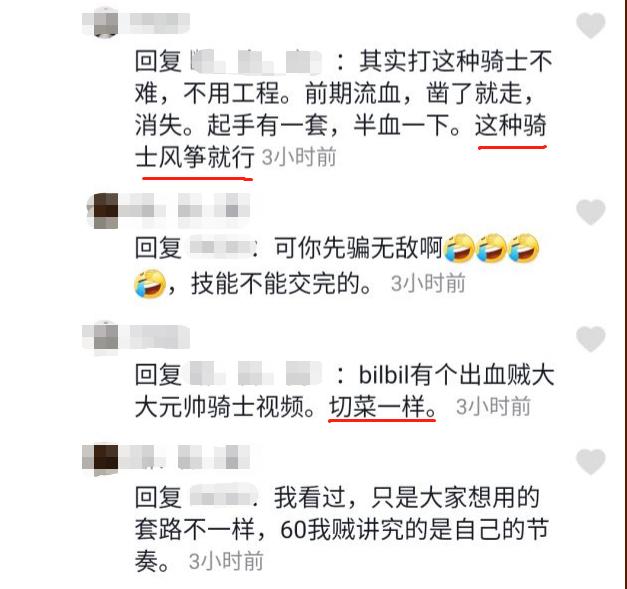Open replied-to user before 可你先骗无敌啊

pos(221,247)
